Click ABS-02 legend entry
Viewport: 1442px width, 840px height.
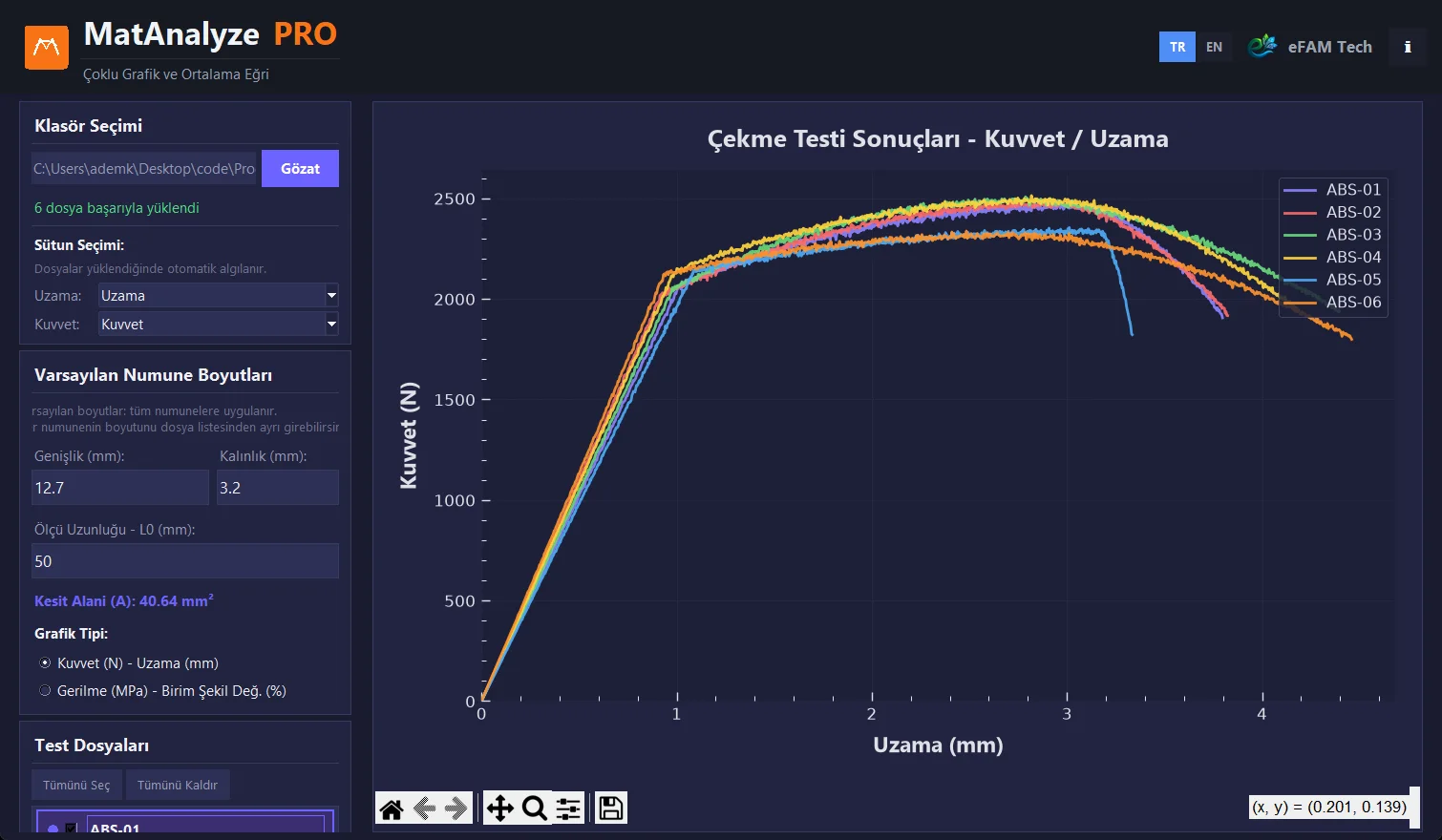tap(1333, 212)
